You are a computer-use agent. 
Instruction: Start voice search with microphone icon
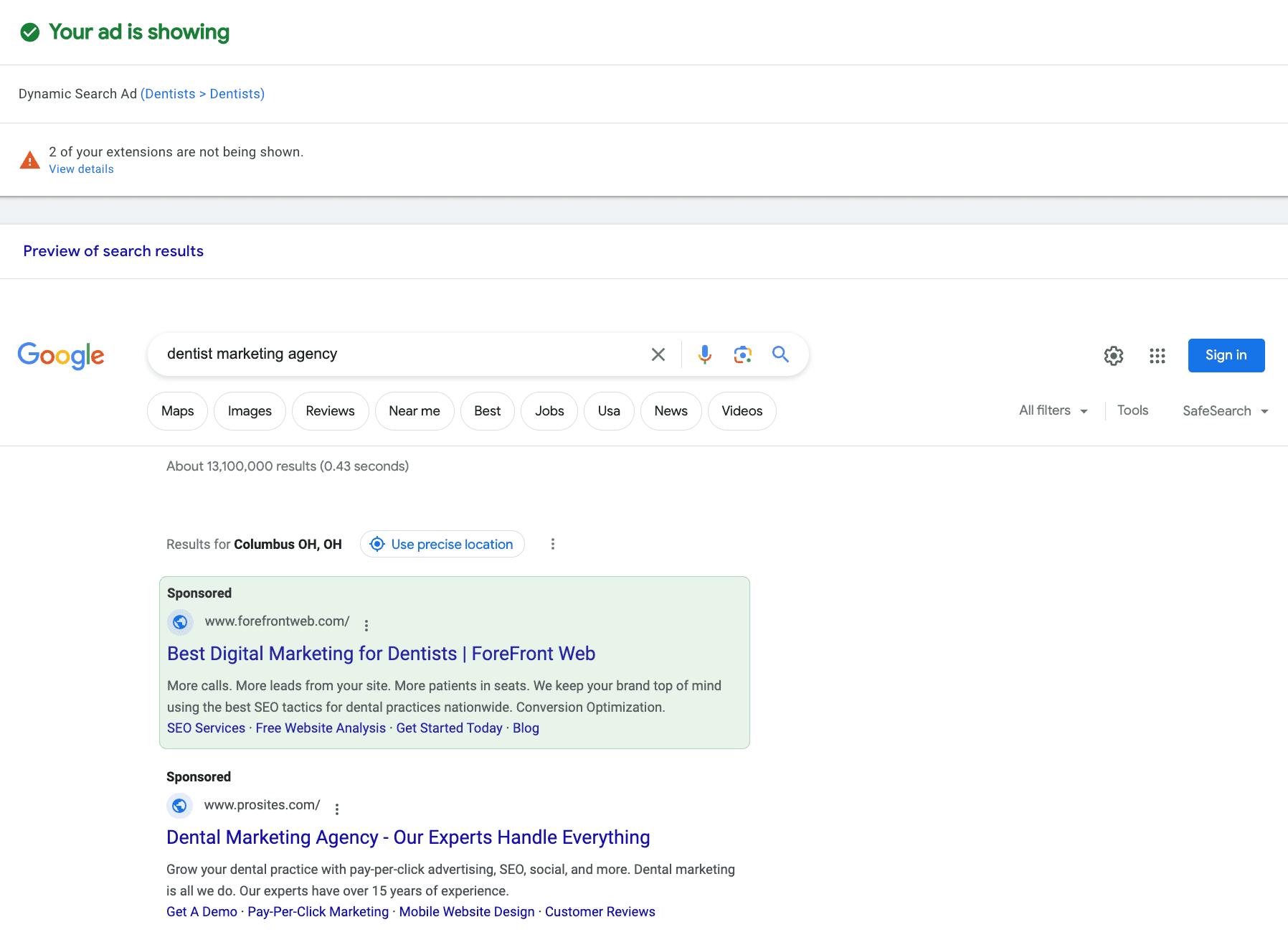(705, 354)
